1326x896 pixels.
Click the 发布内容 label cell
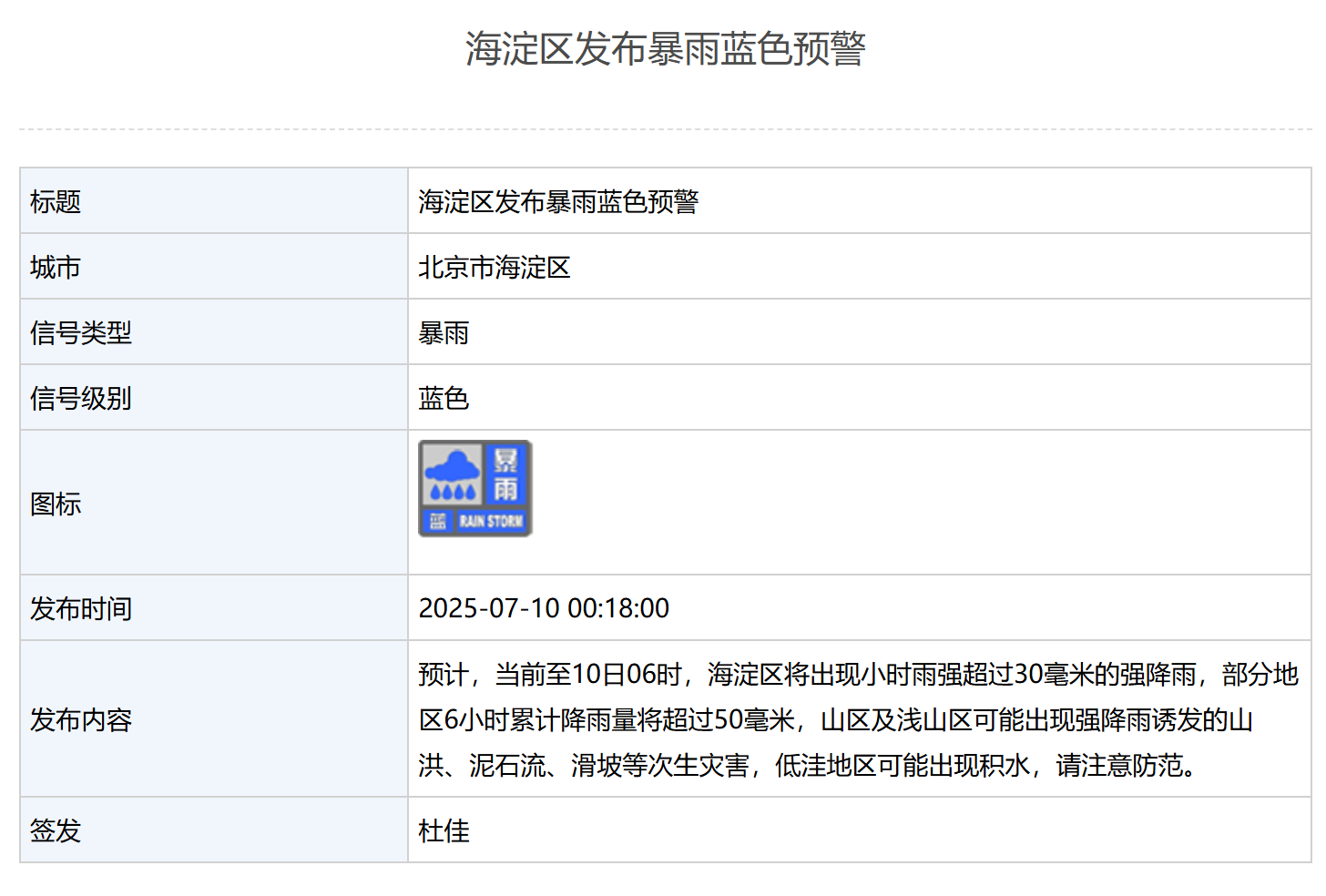click(214, 718)
